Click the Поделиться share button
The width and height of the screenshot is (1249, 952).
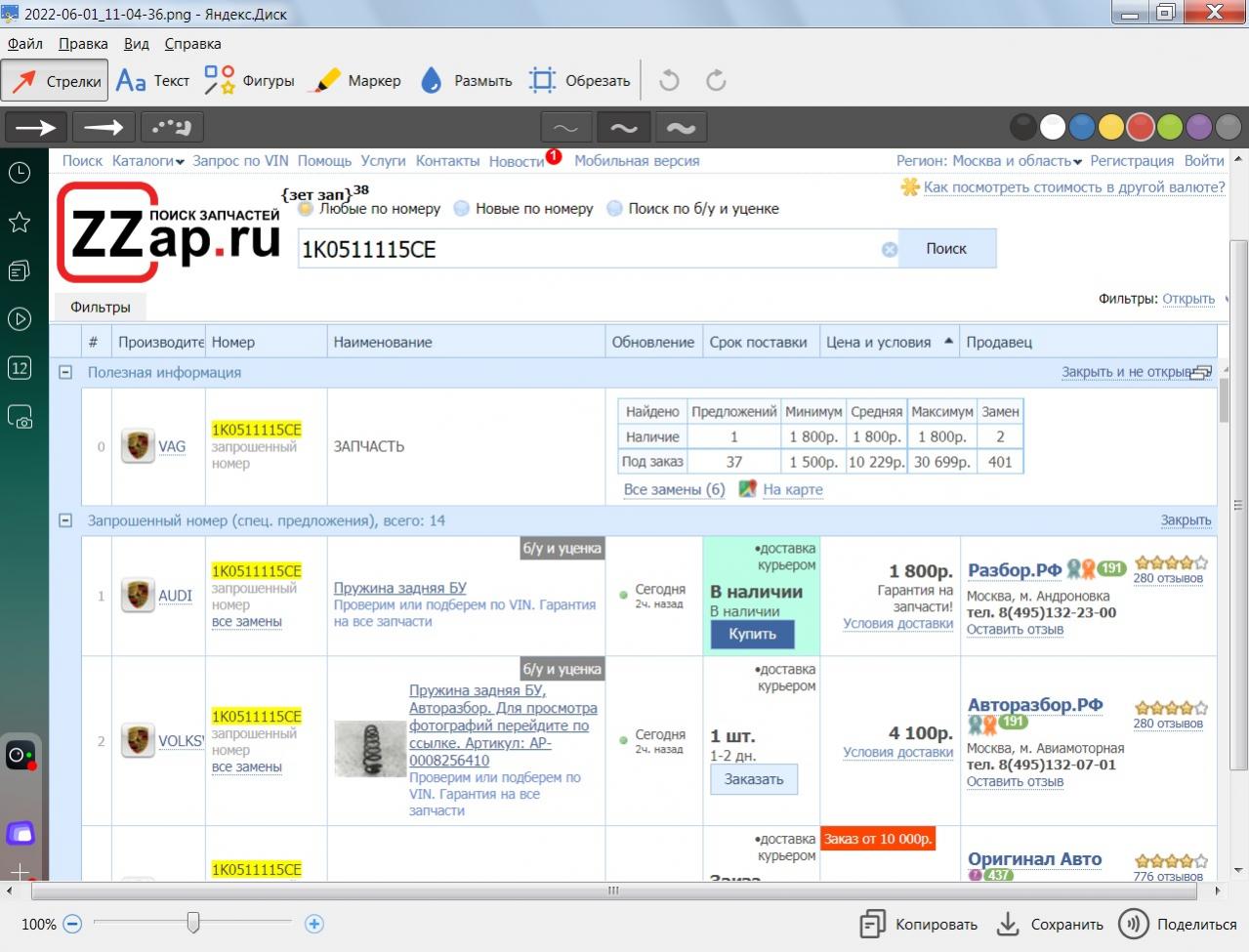tap(1179, 924)
